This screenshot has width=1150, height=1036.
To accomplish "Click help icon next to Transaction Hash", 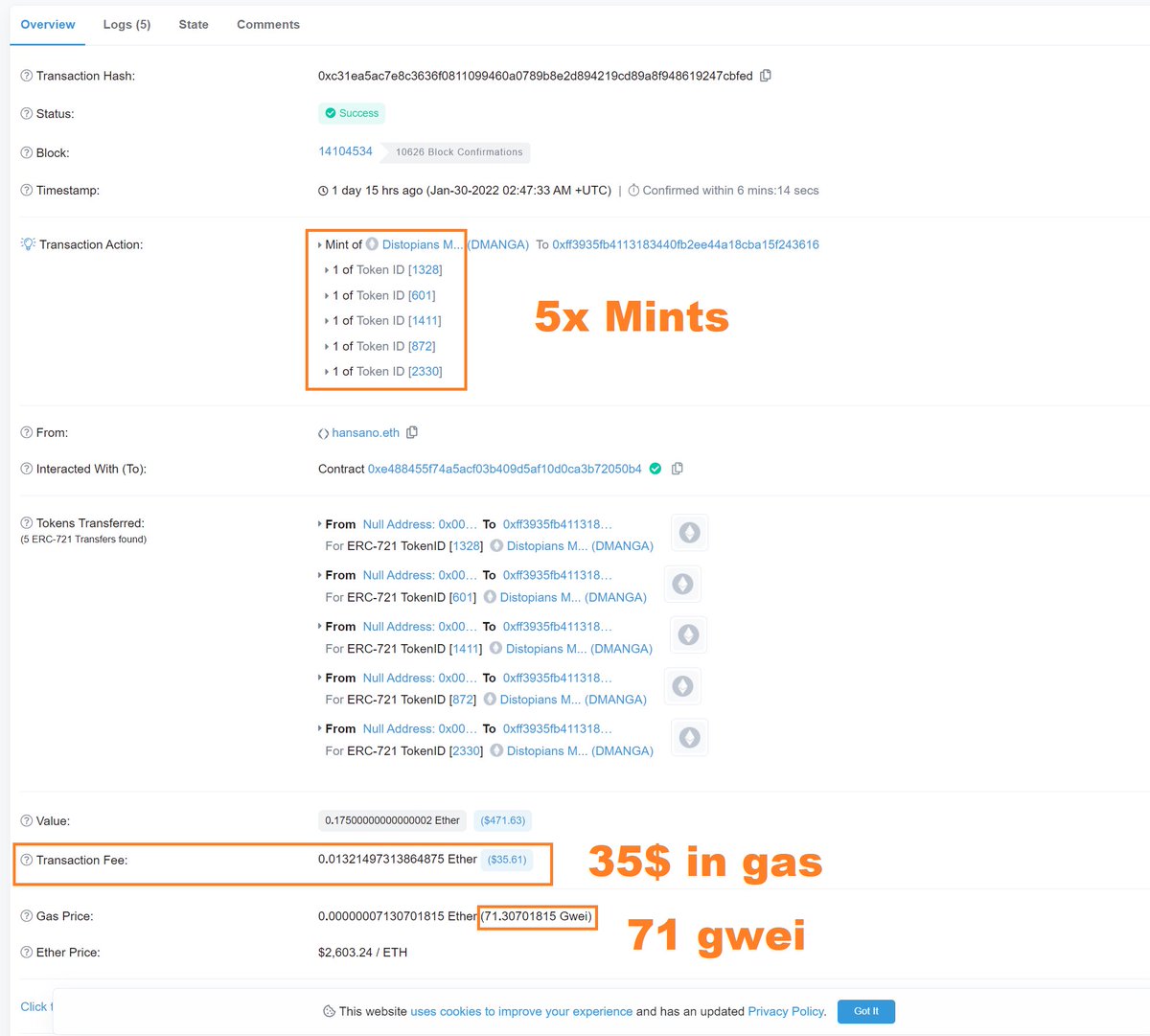I will 27,76.
